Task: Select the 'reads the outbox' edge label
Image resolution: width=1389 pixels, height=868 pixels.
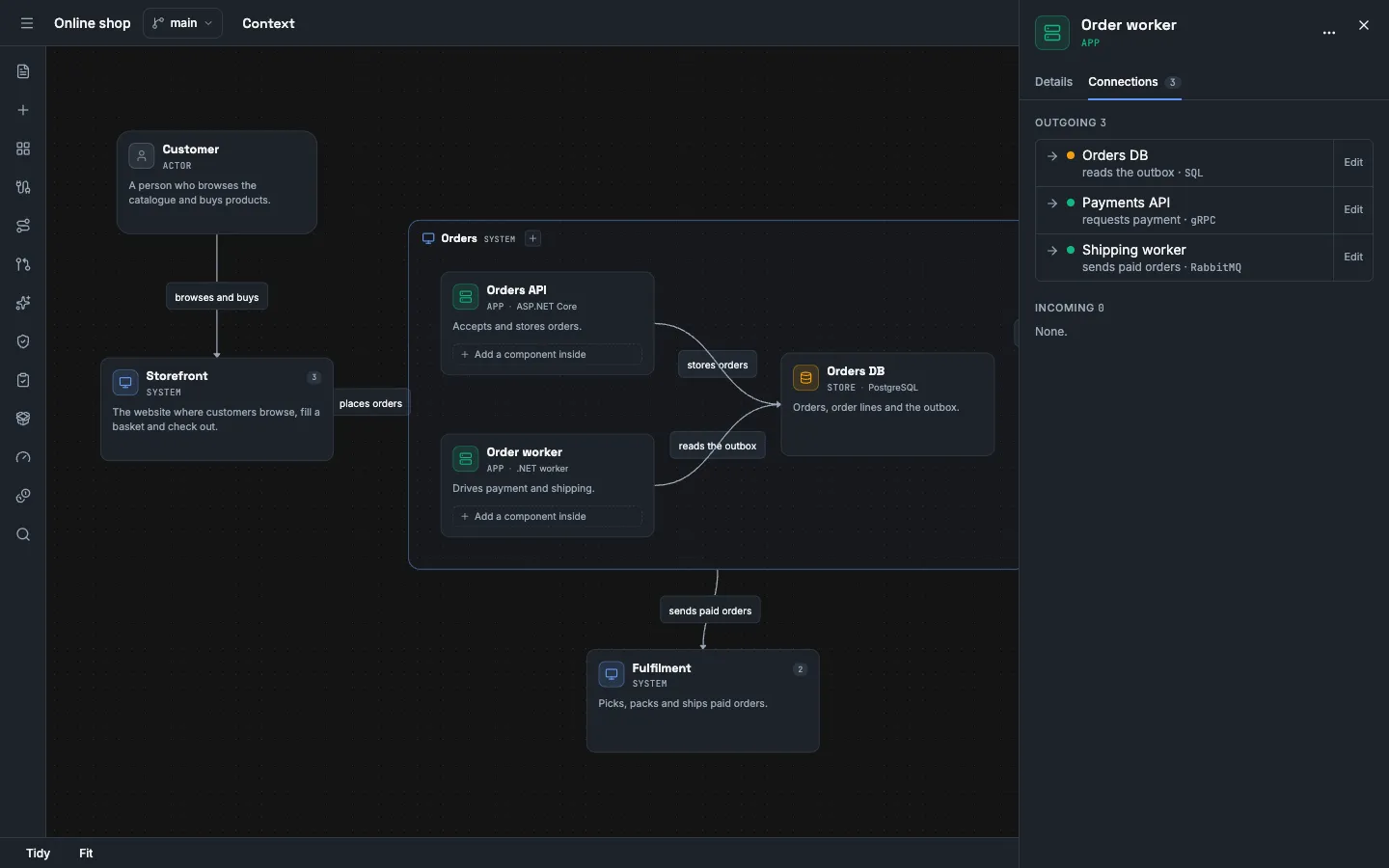Action: [x=718, y=446]
